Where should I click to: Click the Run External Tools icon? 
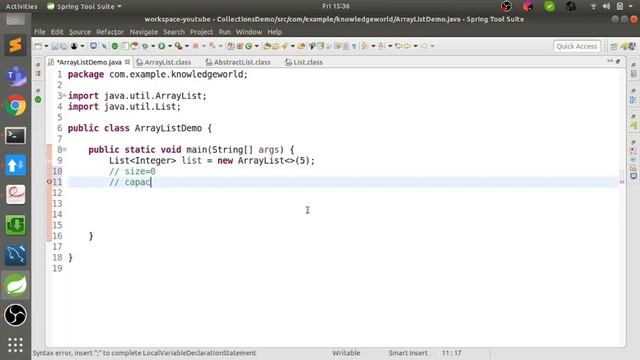(178, 46)
